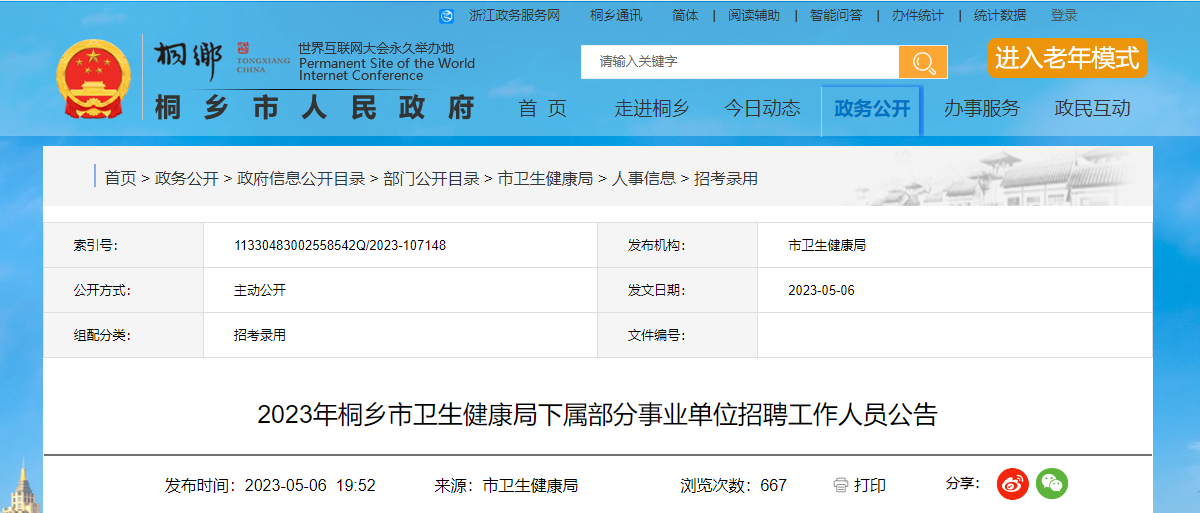Click 政府信息公开目录 breadcrumb link

coord(300,178)
